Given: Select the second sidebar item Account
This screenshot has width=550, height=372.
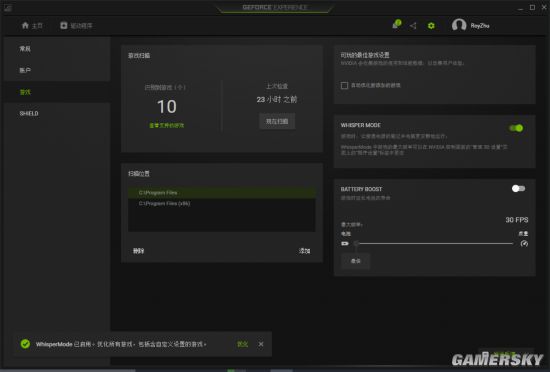Looking at the screenshot, I should 25,70.
